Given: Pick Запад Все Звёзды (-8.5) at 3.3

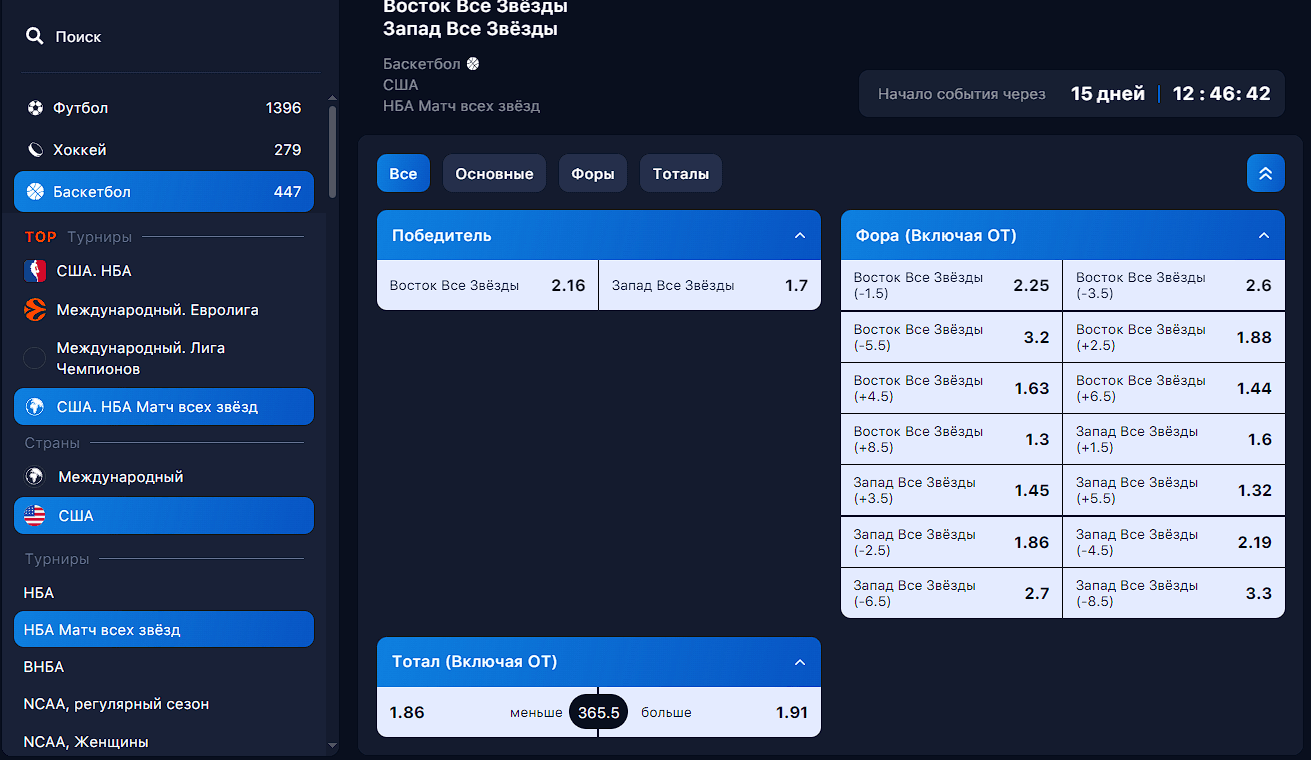Looking at the screenshot, I should (x=1174, y=593).
